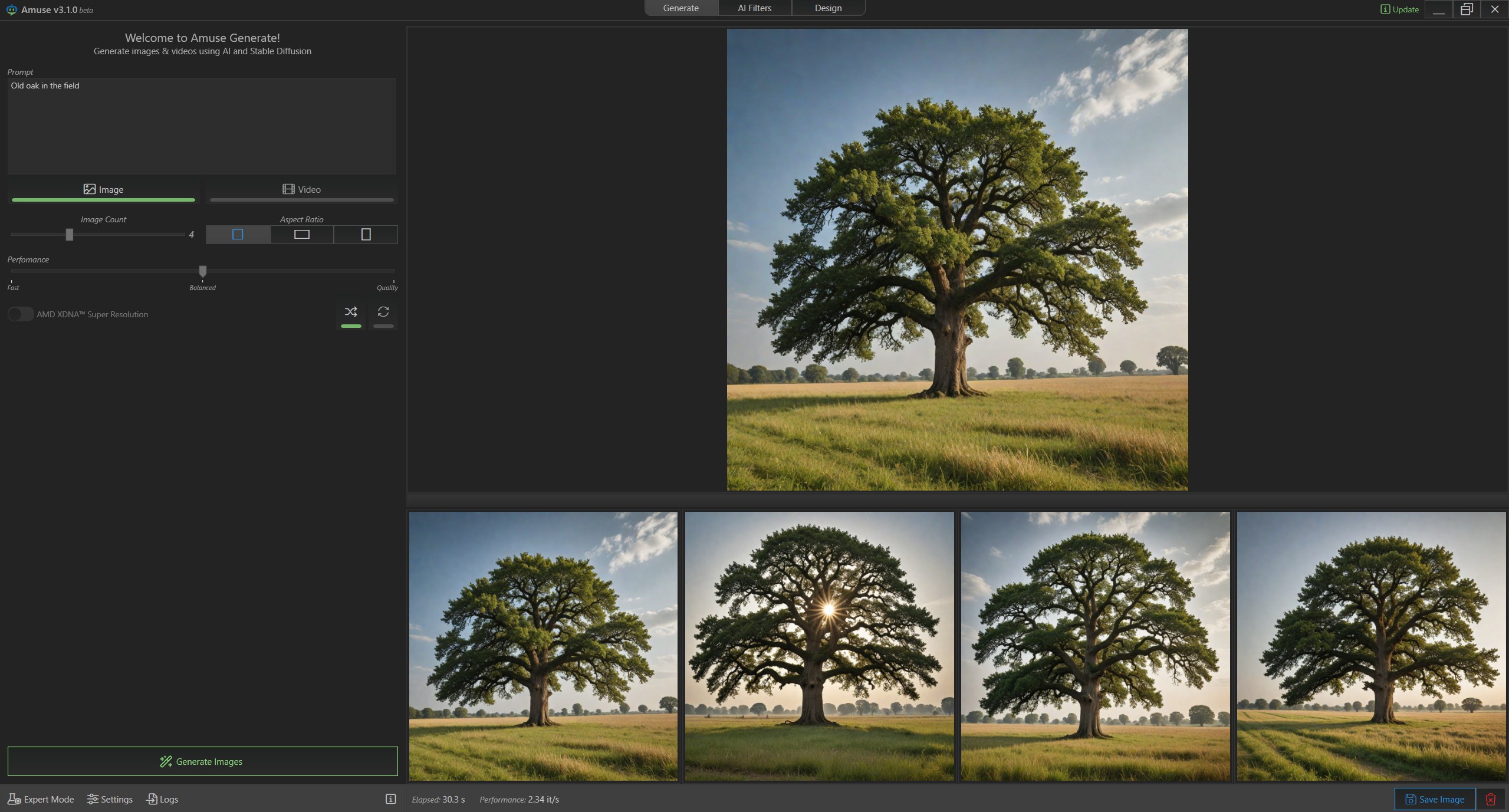
Task: Open the AI Filters tab
Action: (754, 8)
